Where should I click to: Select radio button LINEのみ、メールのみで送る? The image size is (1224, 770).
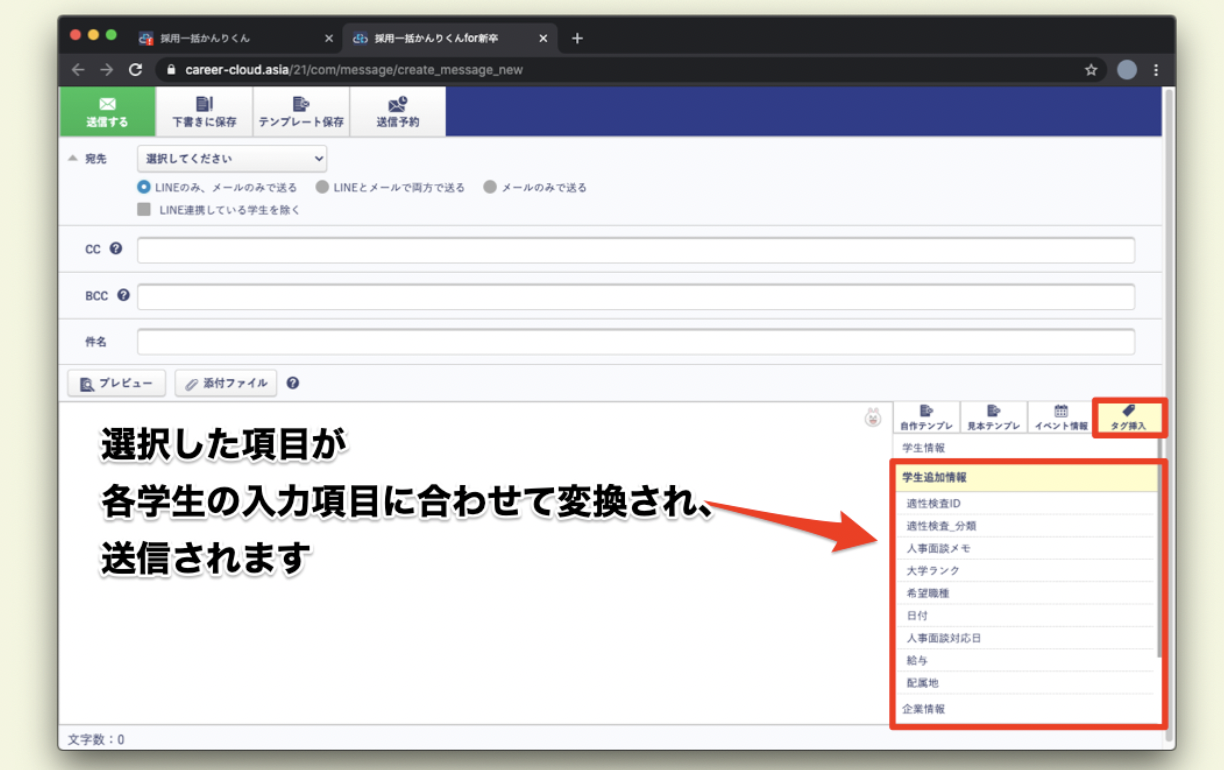pyautogui.click(x=144, y=187)
